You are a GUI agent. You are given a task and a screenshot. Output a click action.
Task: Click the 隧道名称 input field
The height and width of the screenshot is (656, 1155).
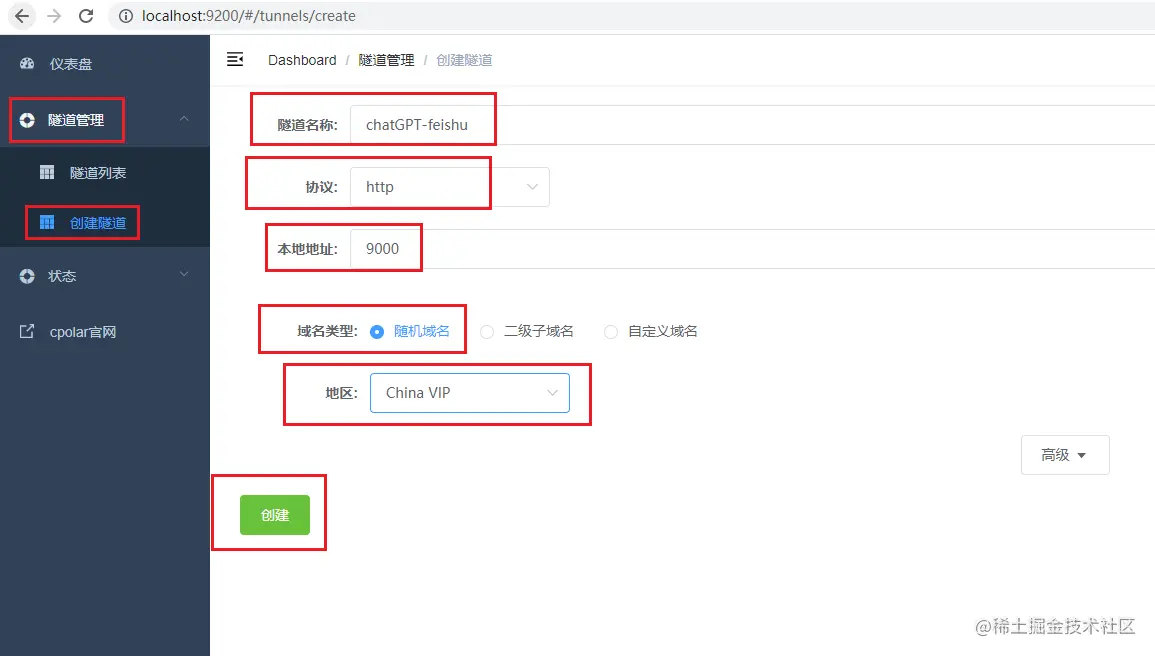tap(752, 124)
